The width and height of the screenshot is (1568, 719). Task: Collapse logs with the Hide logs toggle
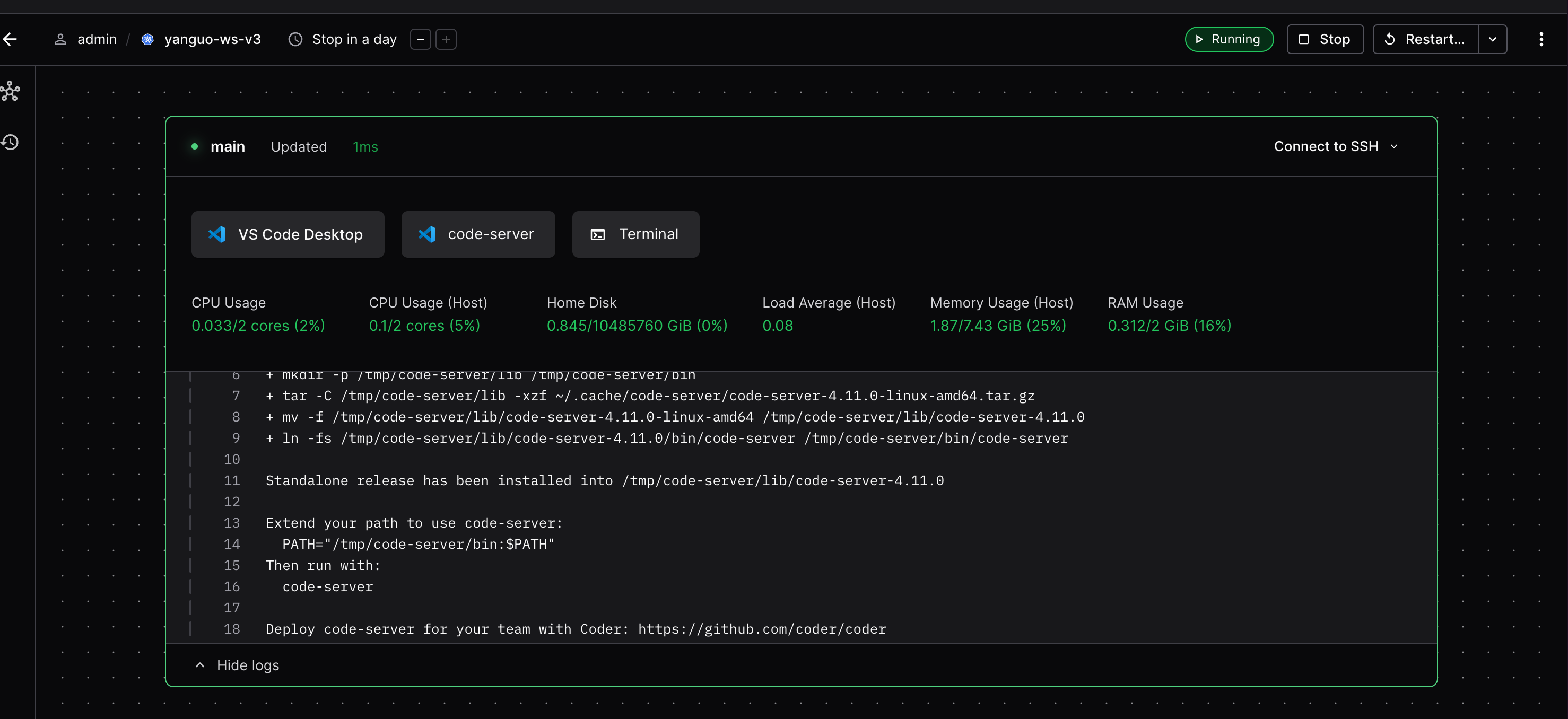237,665
